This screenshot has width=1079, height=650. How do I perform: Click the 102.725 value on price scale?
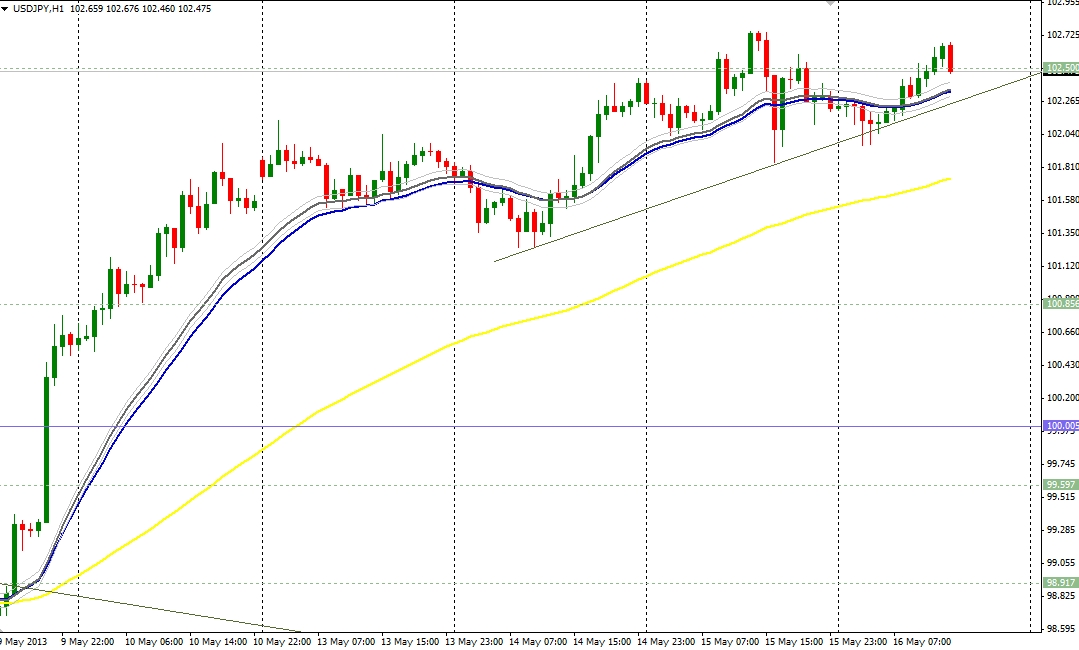[x=1060, y=35]
